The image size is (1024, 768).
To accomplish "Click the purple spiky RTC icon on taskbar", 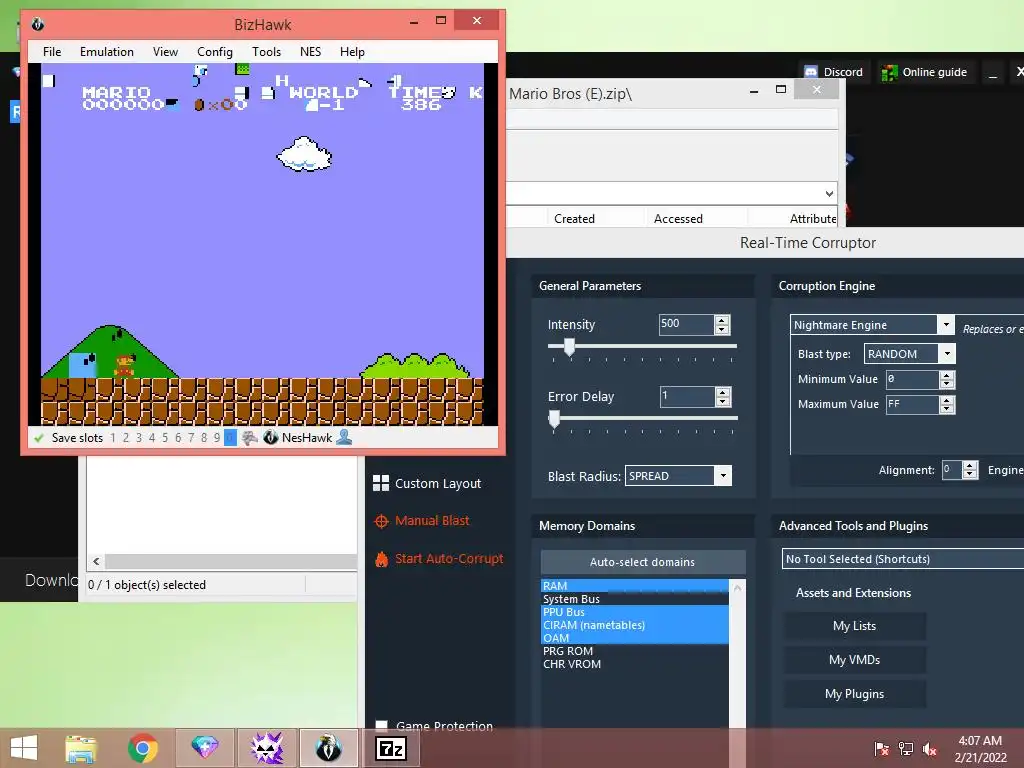I will (x=266, y=748).
